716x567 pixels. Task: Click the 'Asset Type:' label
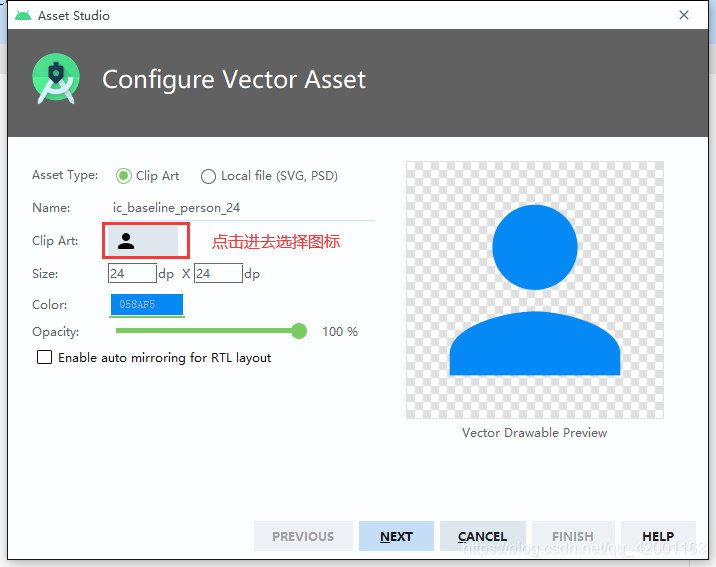pyautogui.click(x=65, y=175)
